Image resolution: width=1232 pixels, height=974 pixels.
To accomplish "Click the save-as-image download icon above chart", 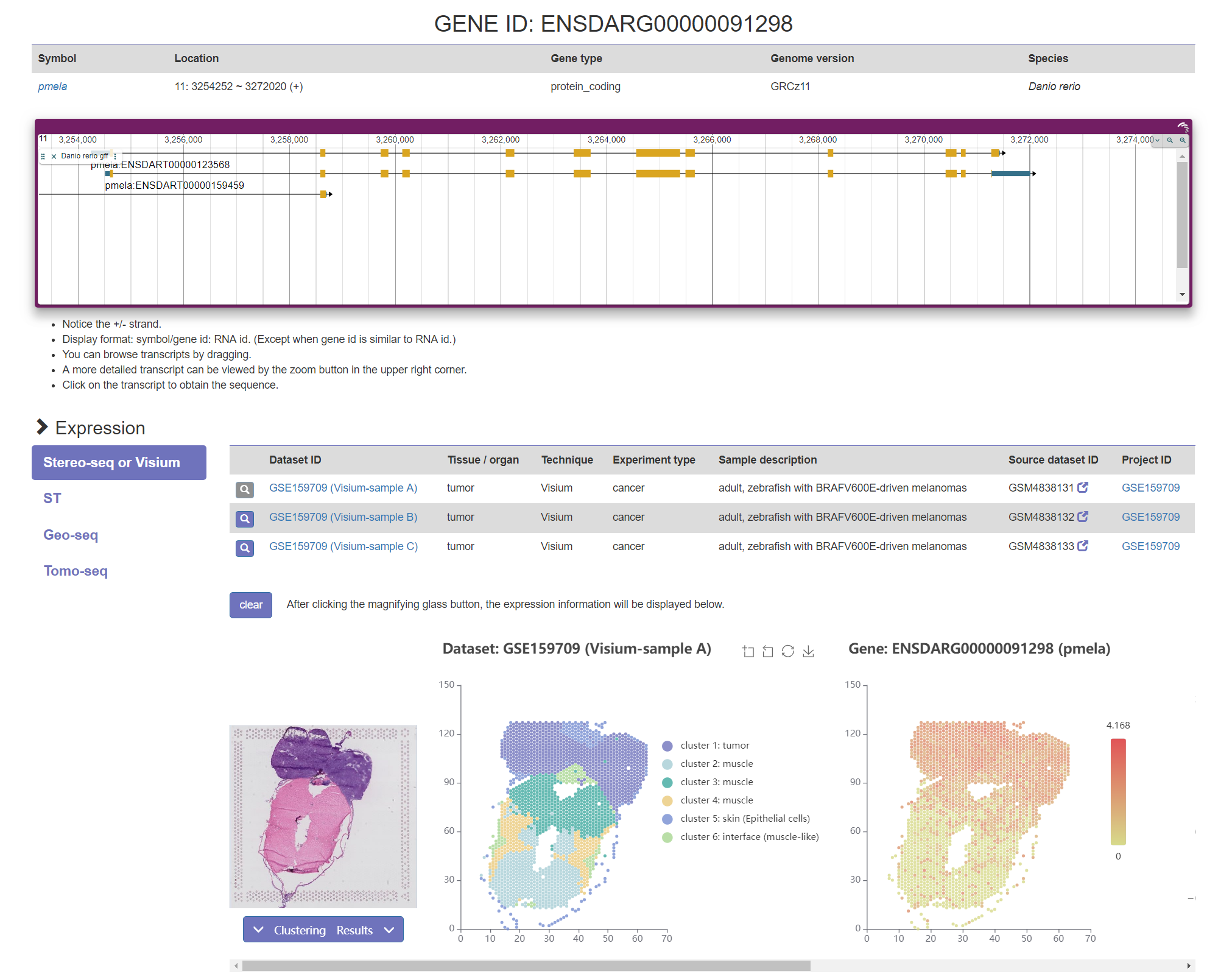I will pyautogui.click(x=808, y=652).
